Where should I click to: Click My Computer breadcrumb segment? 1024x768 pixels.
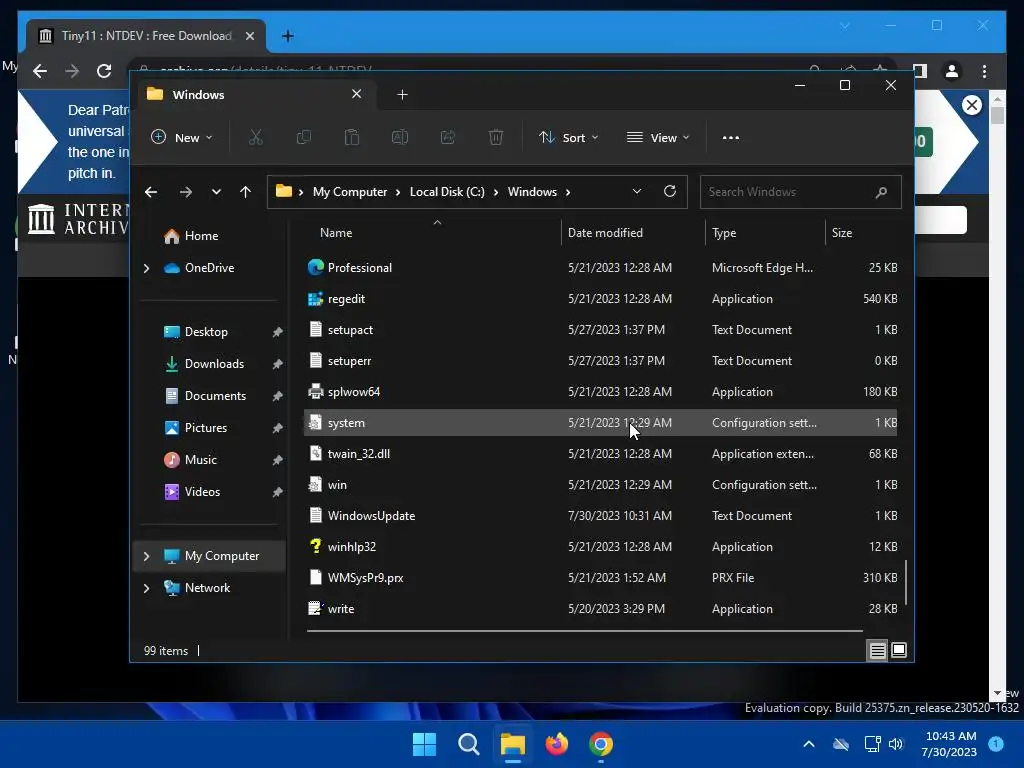point(350,192)
